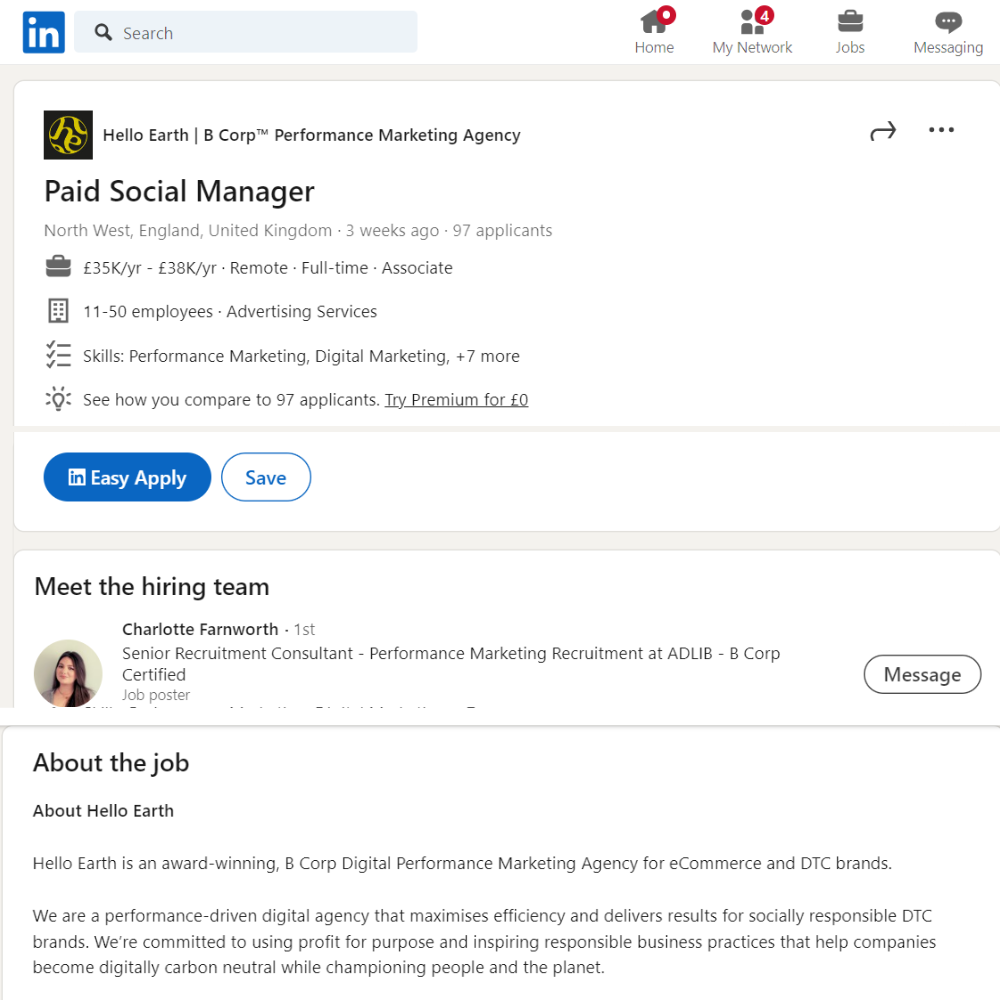Click the 'About the job' heading
Viewport: 1000px width, 1000px height.
click(x=111, y=763)
